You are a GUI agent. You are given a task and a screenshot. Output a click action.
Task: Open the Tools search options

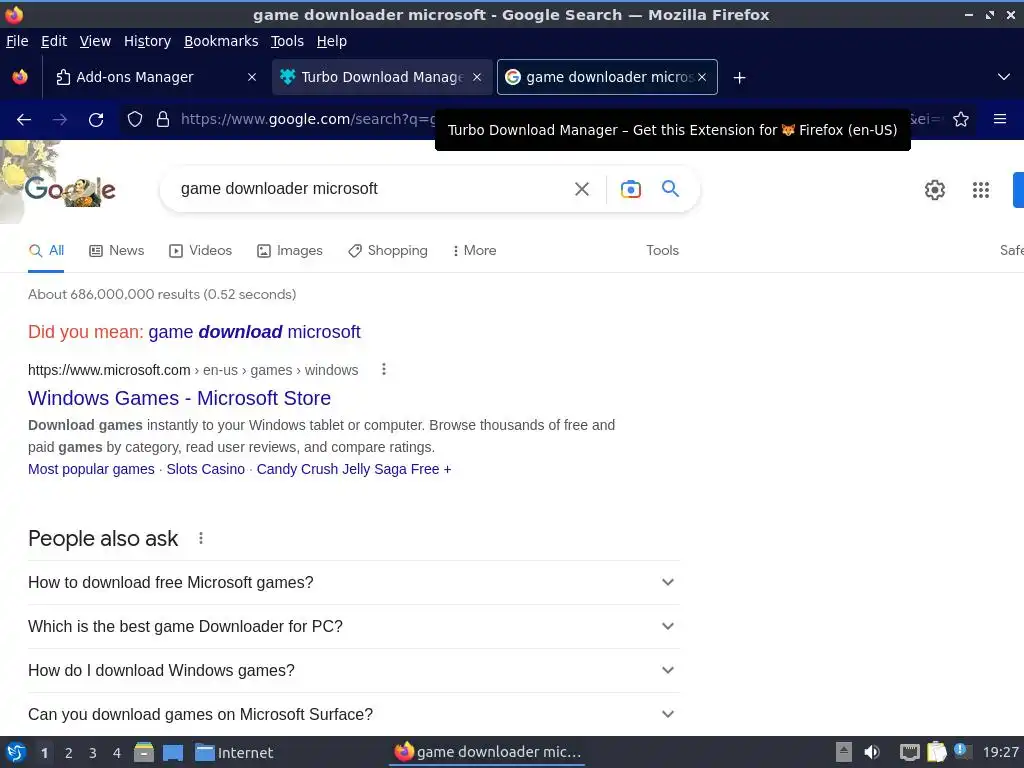[x=662, y=251]
